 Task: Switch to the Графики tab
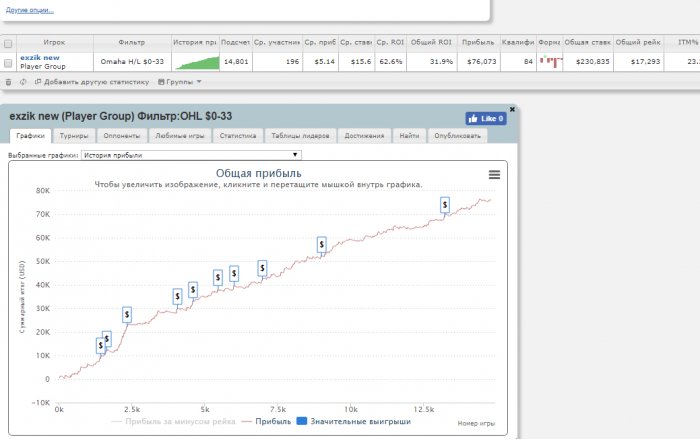pos(30,136)
